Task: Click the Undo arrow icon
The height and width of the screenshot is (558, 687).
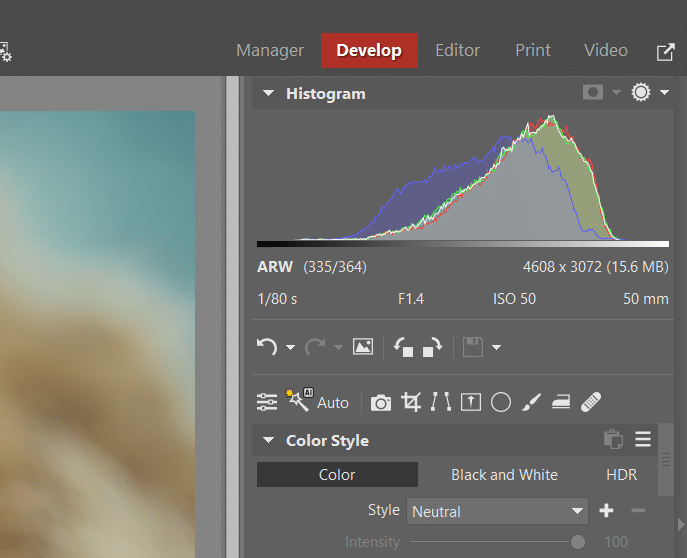Action: coord(267,347)
